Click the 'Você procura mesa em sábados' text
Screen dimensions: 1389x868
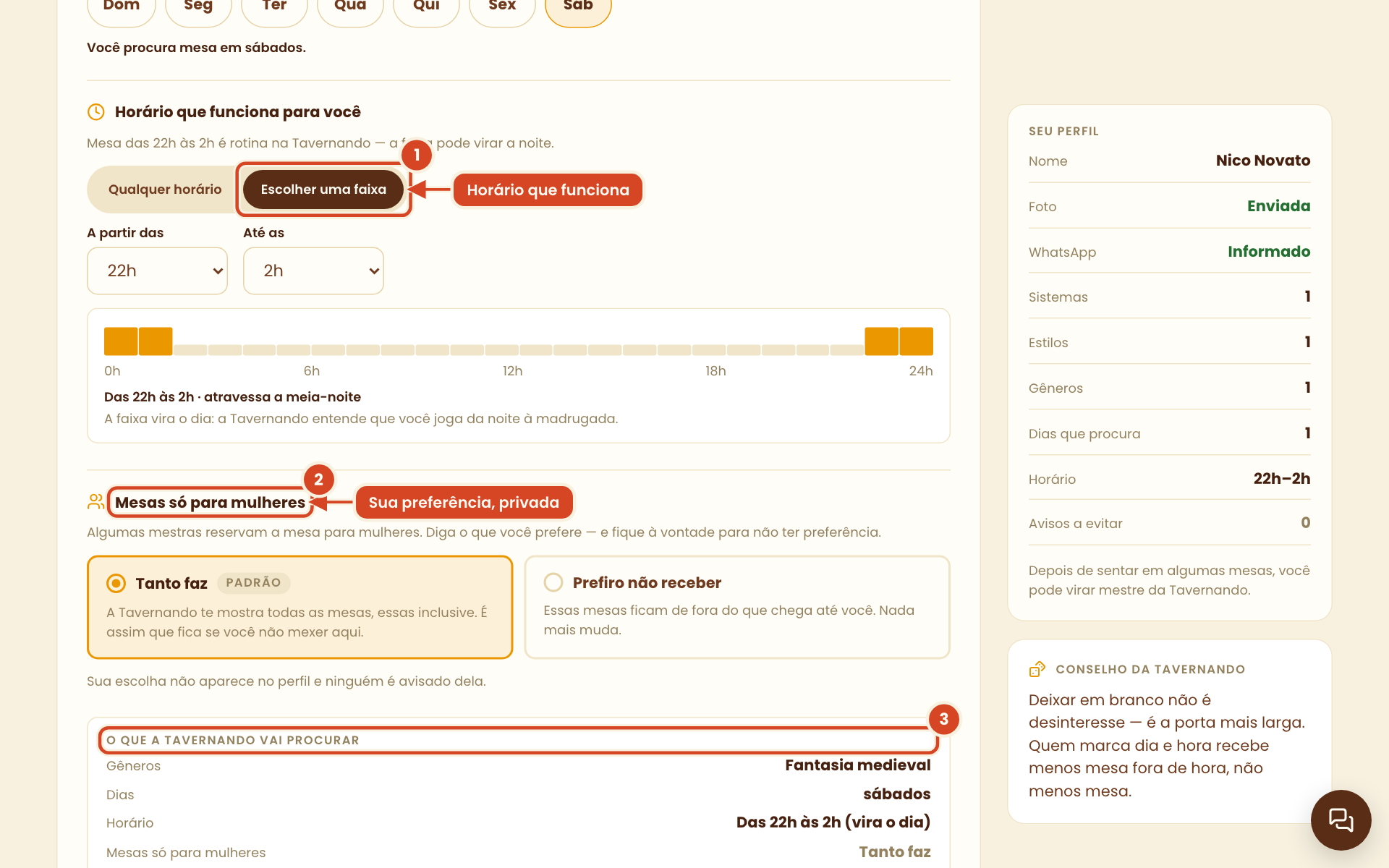point(196,48)
